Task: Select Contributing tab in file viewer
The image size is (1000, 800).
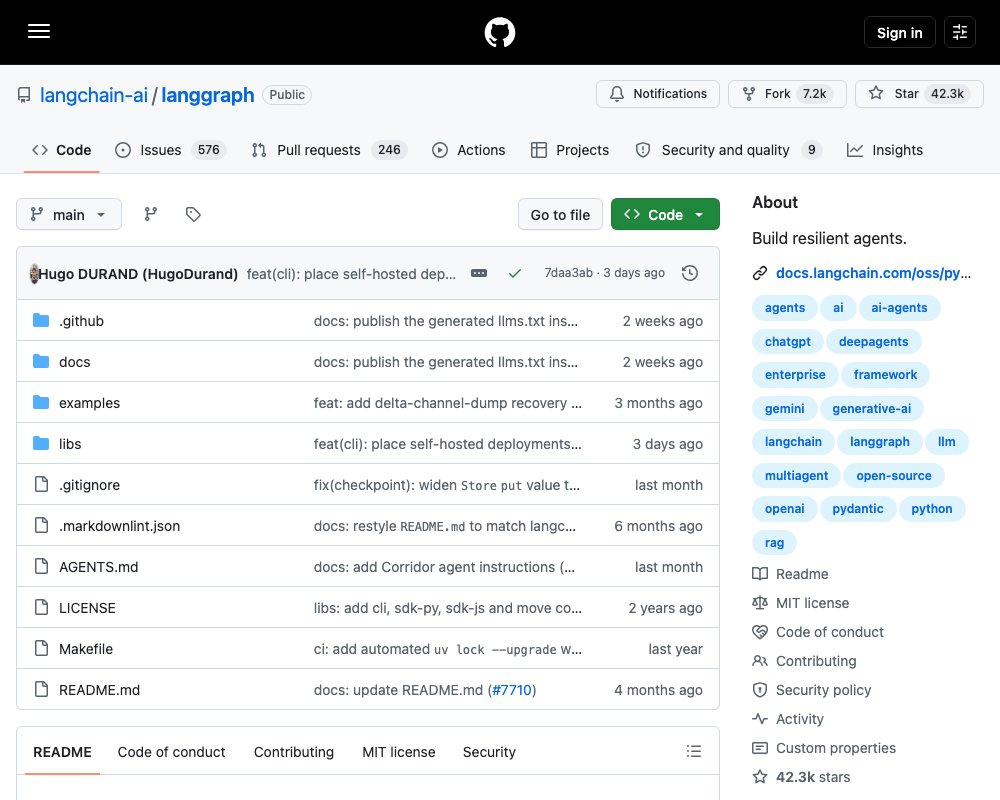Action: pos(293,752)
